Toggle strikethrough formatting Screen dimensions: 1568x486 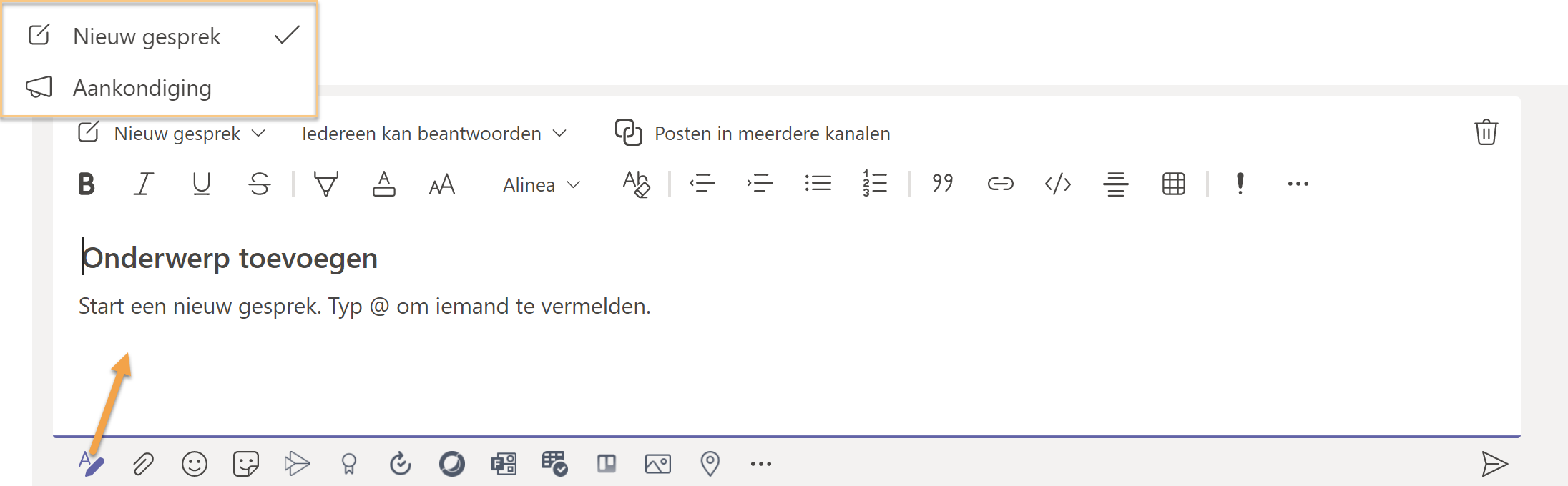(260, 184)
